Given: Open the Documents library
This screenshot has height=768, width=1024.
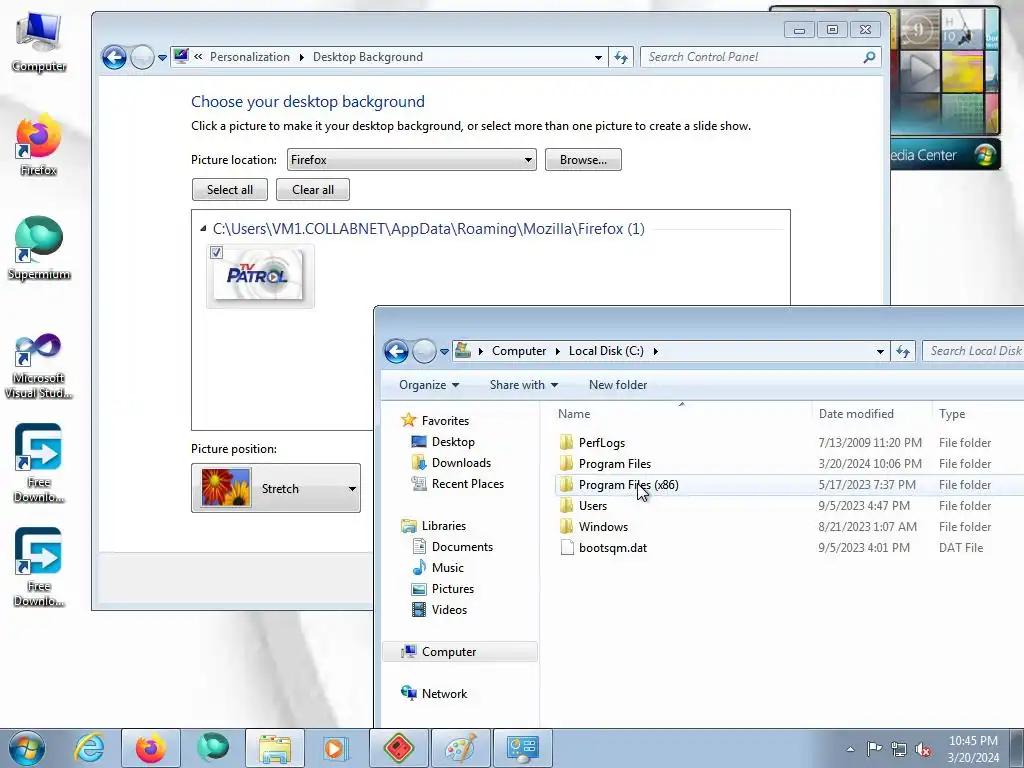Looking at the screenshot, I should click(452, 547).
